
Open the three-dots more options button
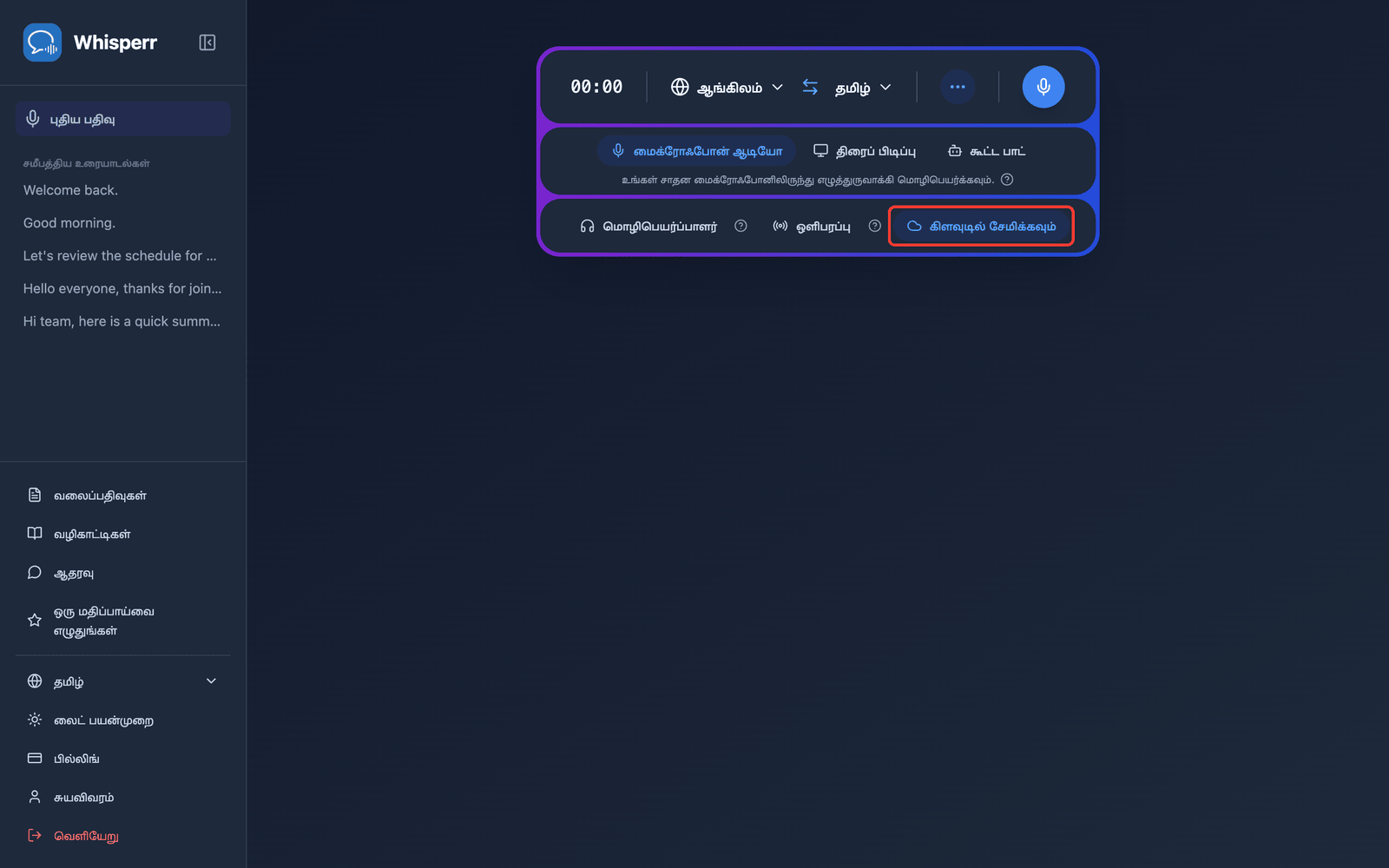pos(958,87)
